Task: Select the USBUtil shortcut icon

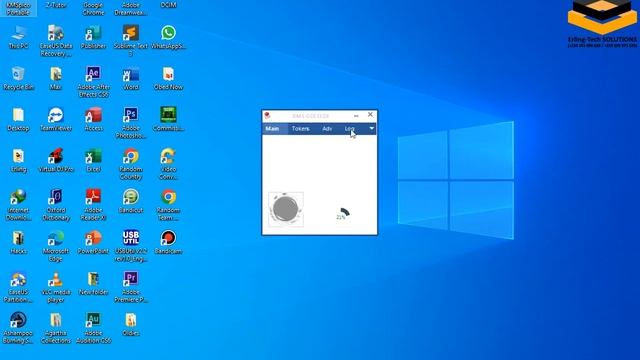Action: pos(131,247)
